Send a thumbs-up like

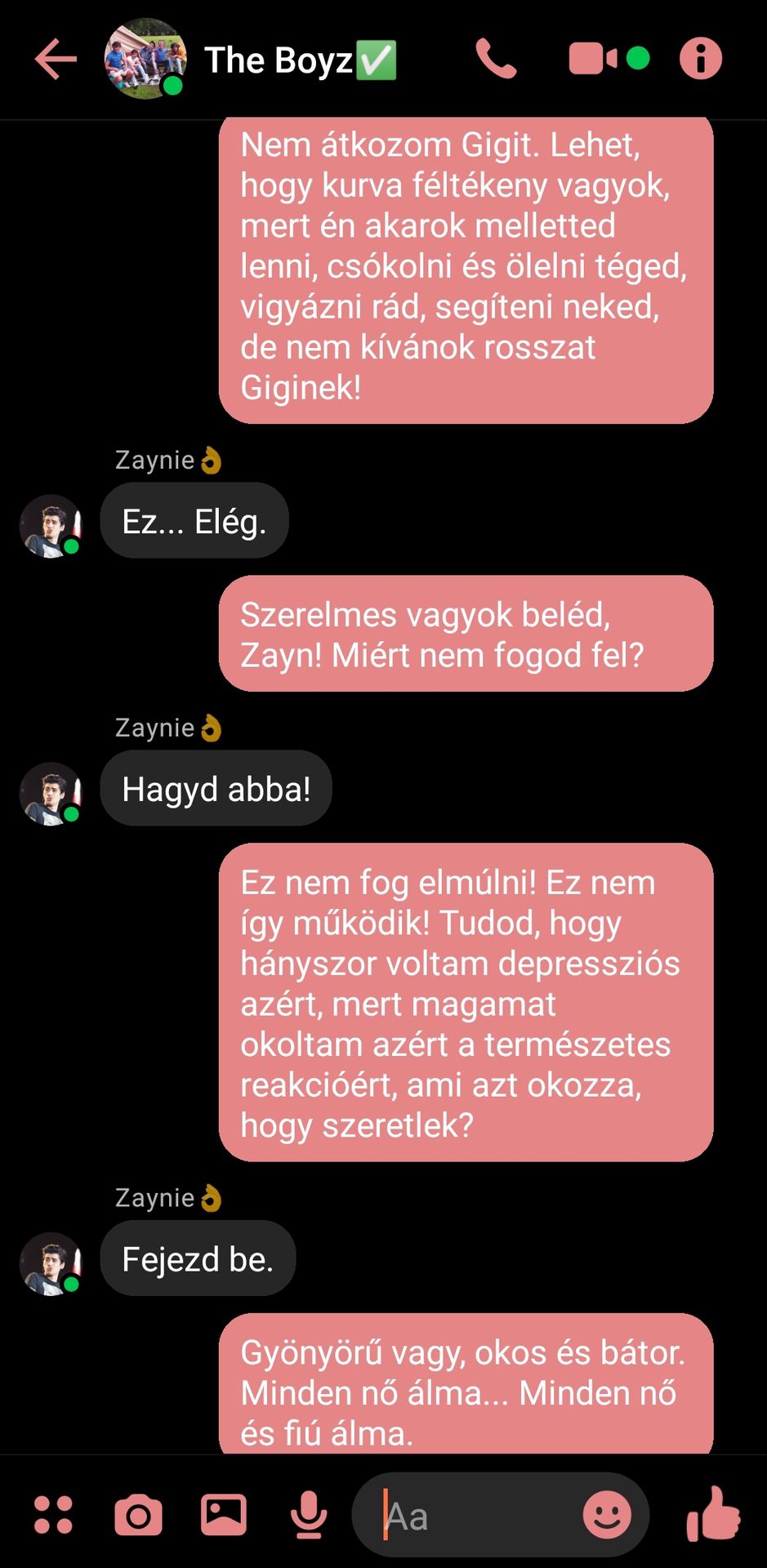click(x=713, y=1513)
